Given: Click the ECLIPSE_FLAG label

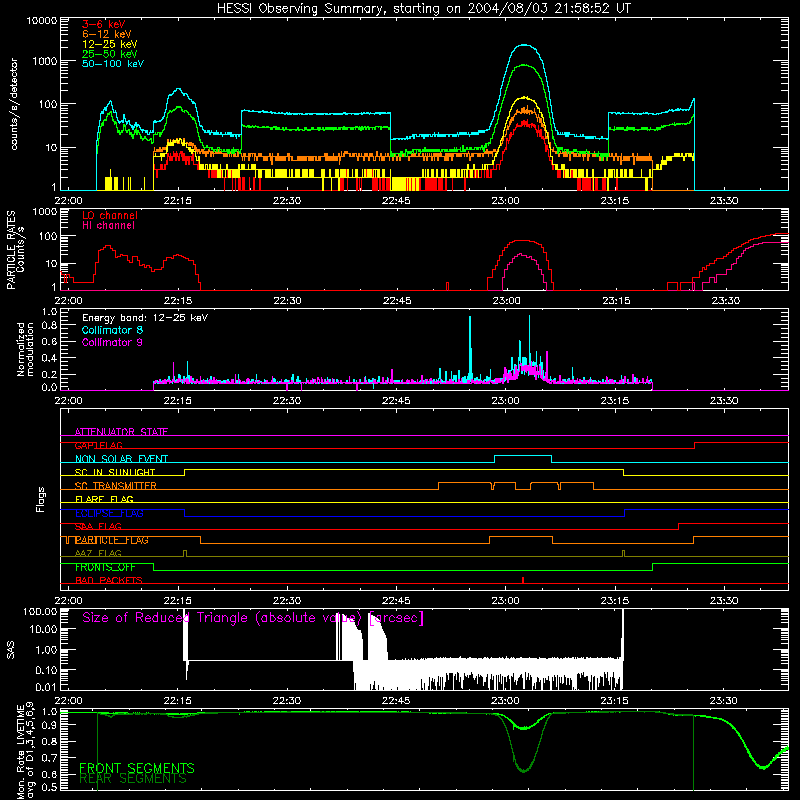Looking at the screenshot, I should tap(109, 513).
